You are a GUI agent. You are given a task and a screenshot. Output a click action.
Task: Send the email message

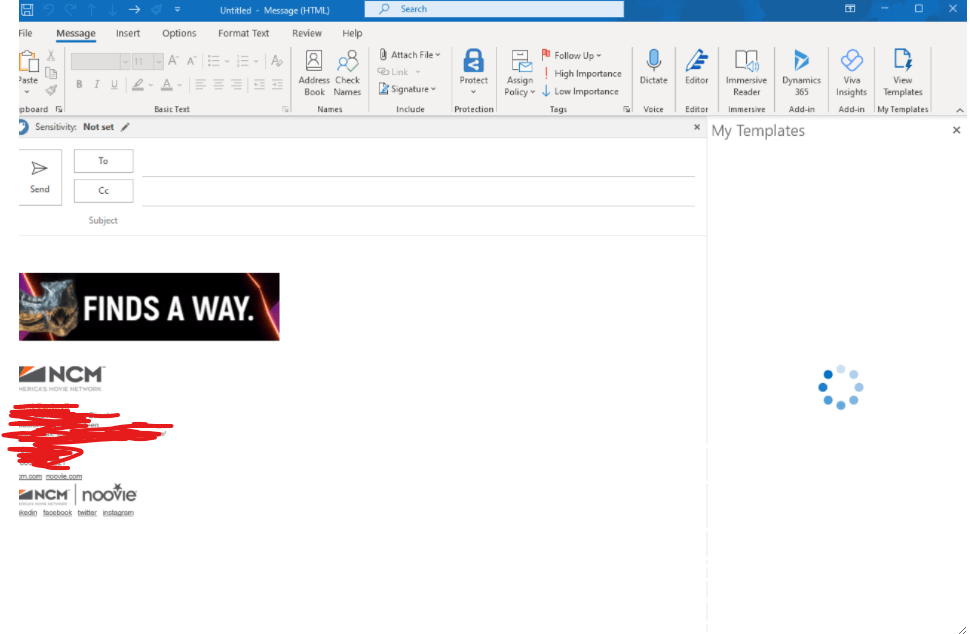40,177
